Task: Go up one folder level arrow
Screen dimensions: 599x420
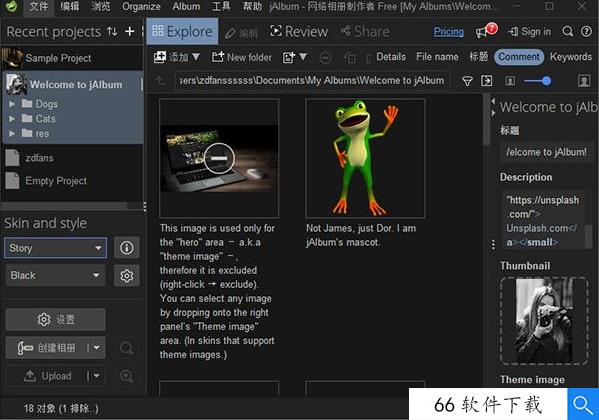Action: click(161, 81)
